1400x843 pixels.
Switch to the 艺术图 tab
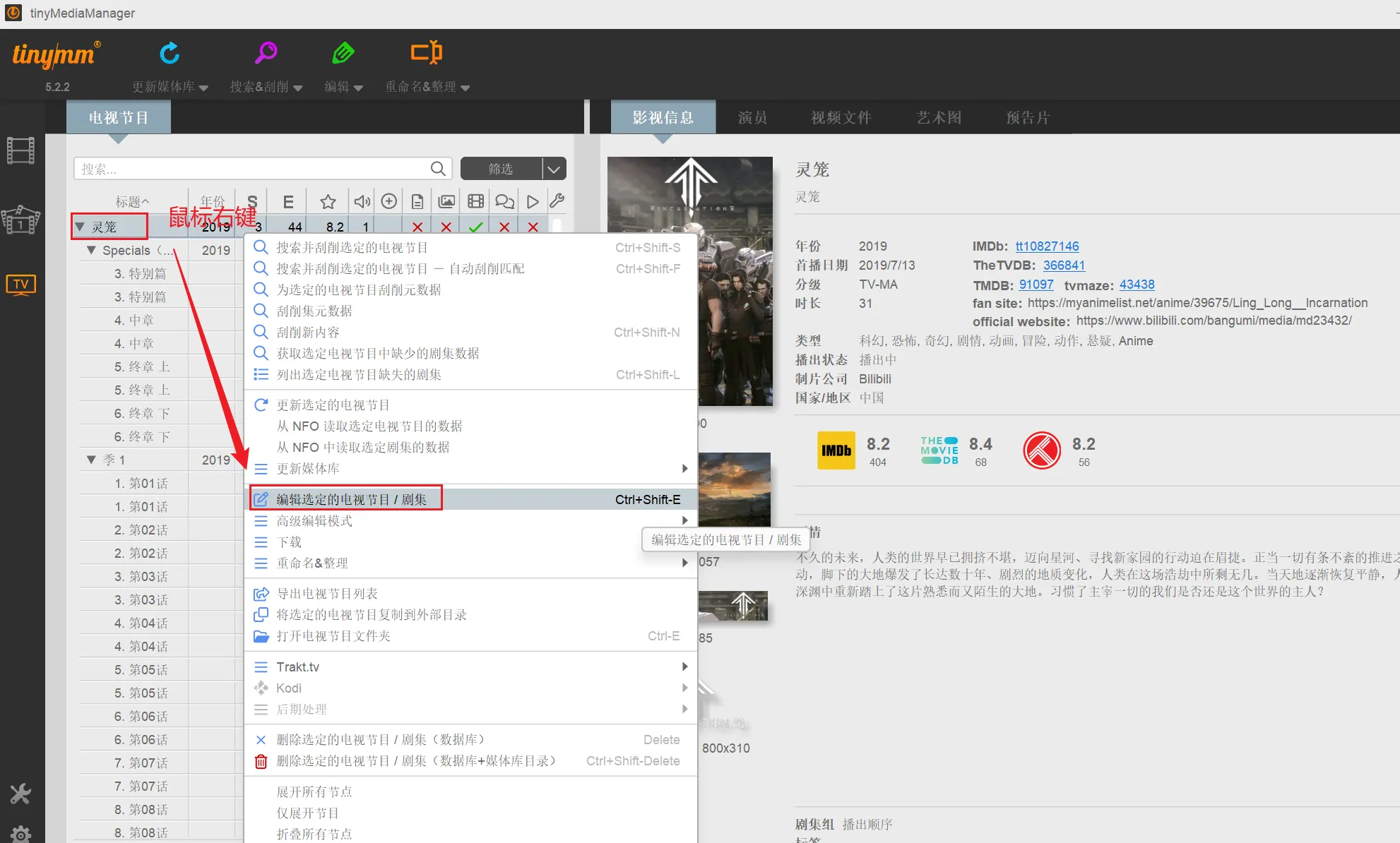click(939, 117)
